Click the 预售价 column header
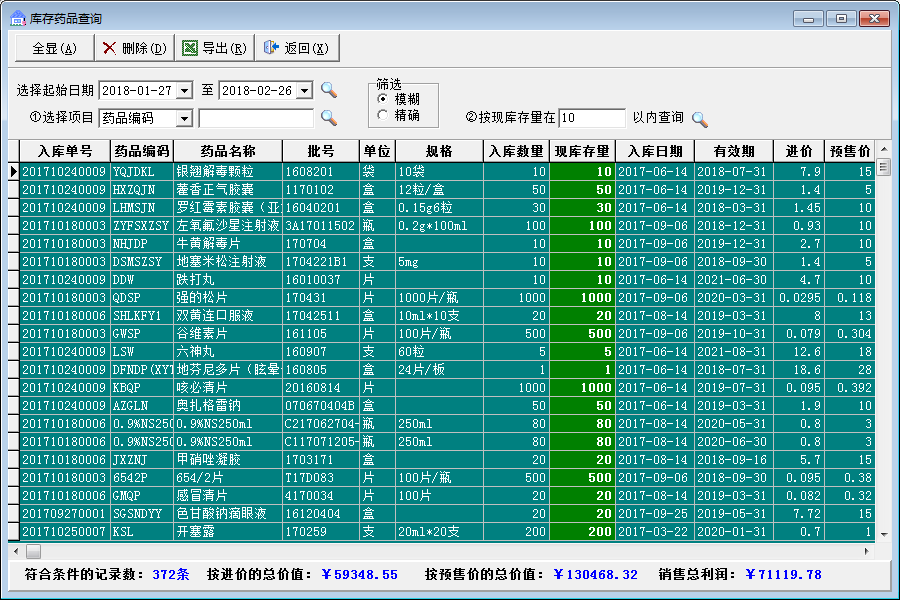Image resolution: width=900 pixels, height=600 pixels. point(849,151)
